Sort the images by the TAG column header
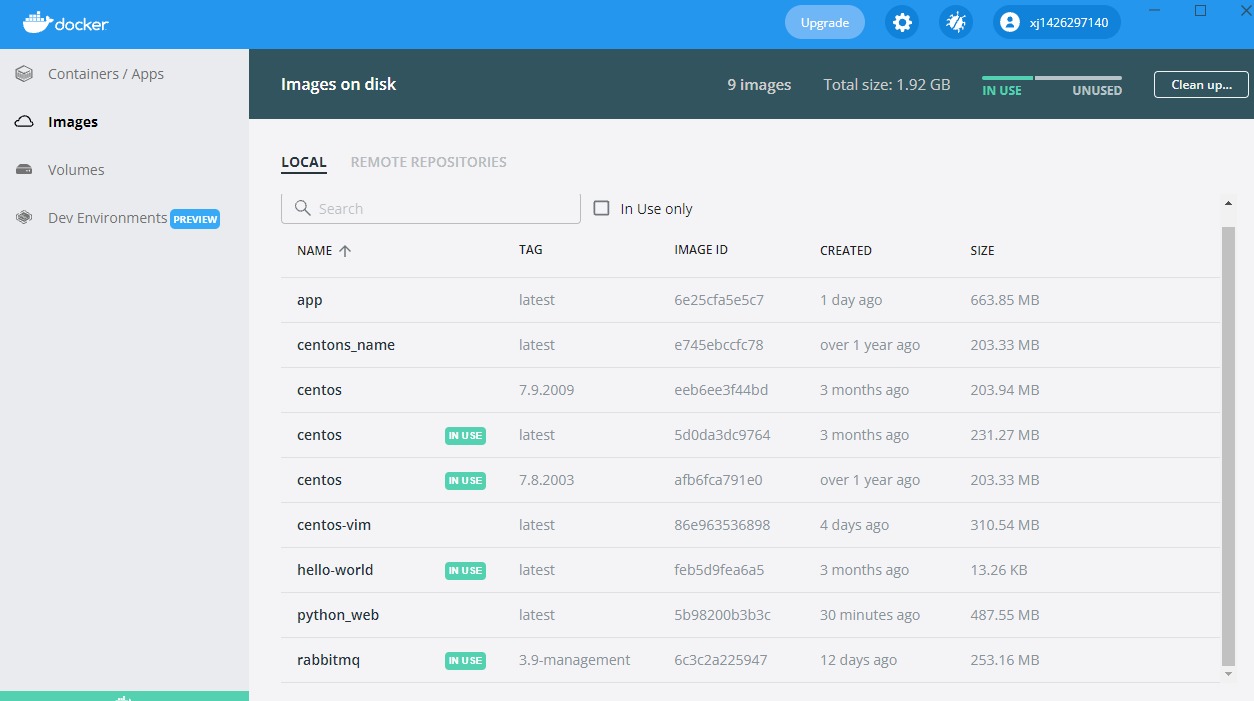Screen dimensions: 1254x701 (531, 250)
